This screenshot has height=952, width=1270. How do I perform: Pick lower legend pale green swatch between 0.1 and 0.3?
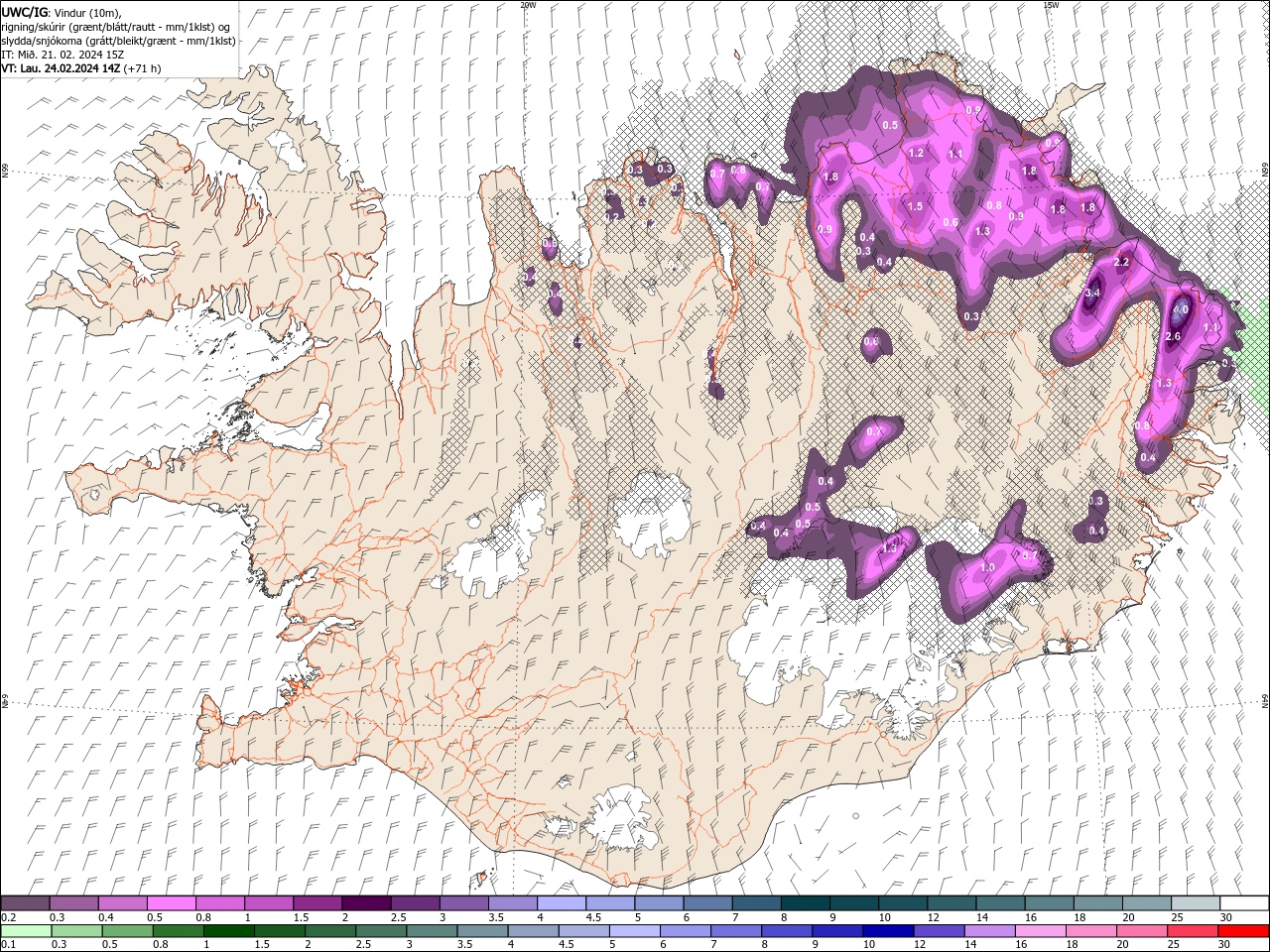(25, 931)
